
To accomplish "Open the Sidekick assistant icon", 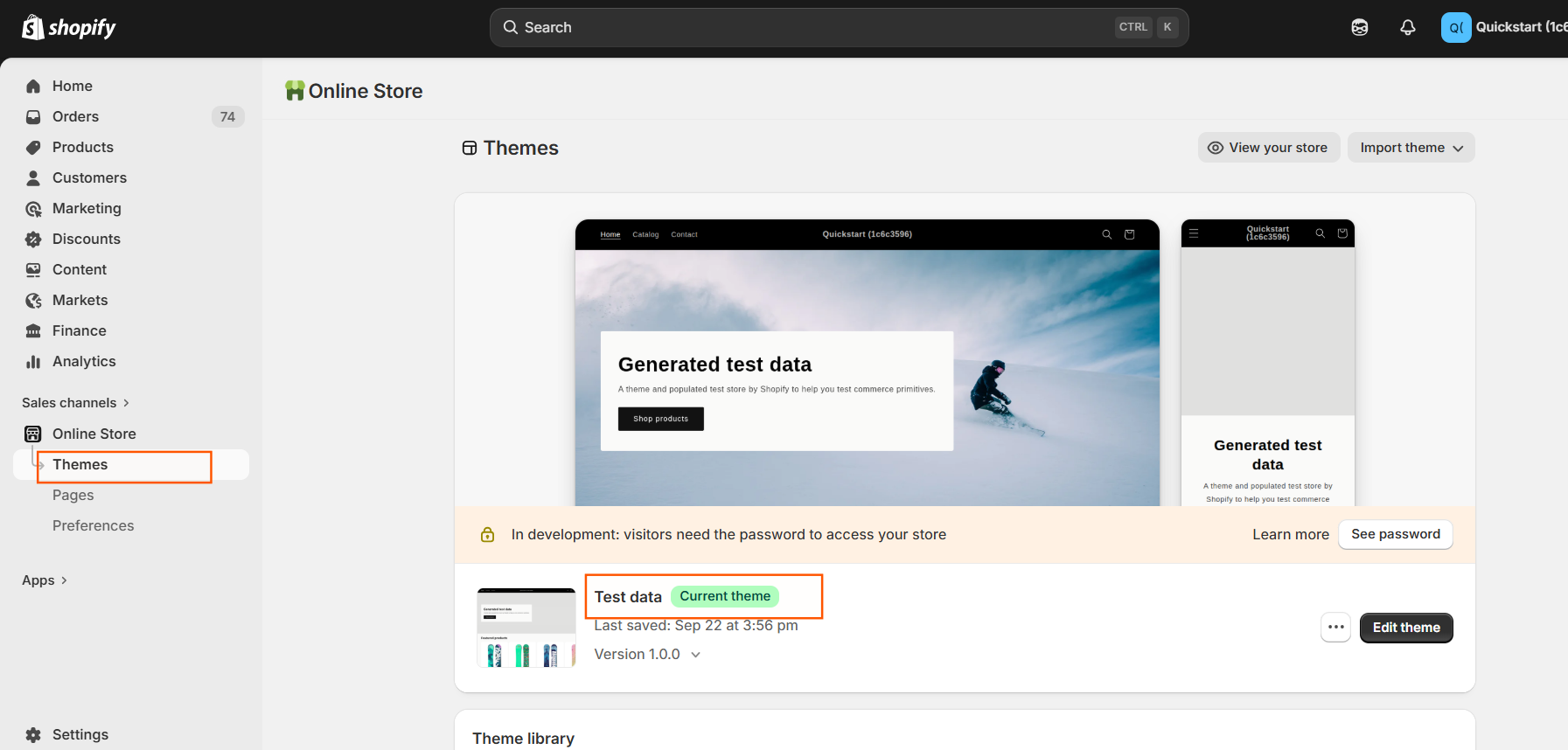I will 1359,28.
